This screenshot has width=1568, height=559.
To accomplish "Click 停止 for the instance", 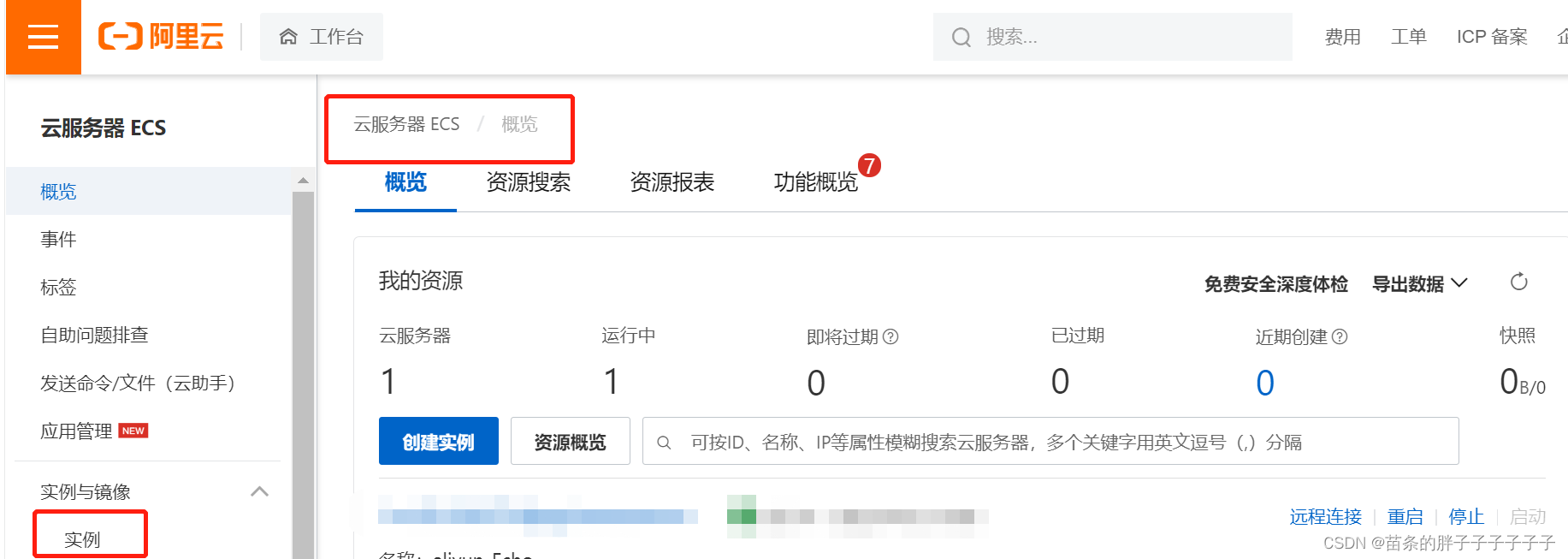I will coord(1466,517).
